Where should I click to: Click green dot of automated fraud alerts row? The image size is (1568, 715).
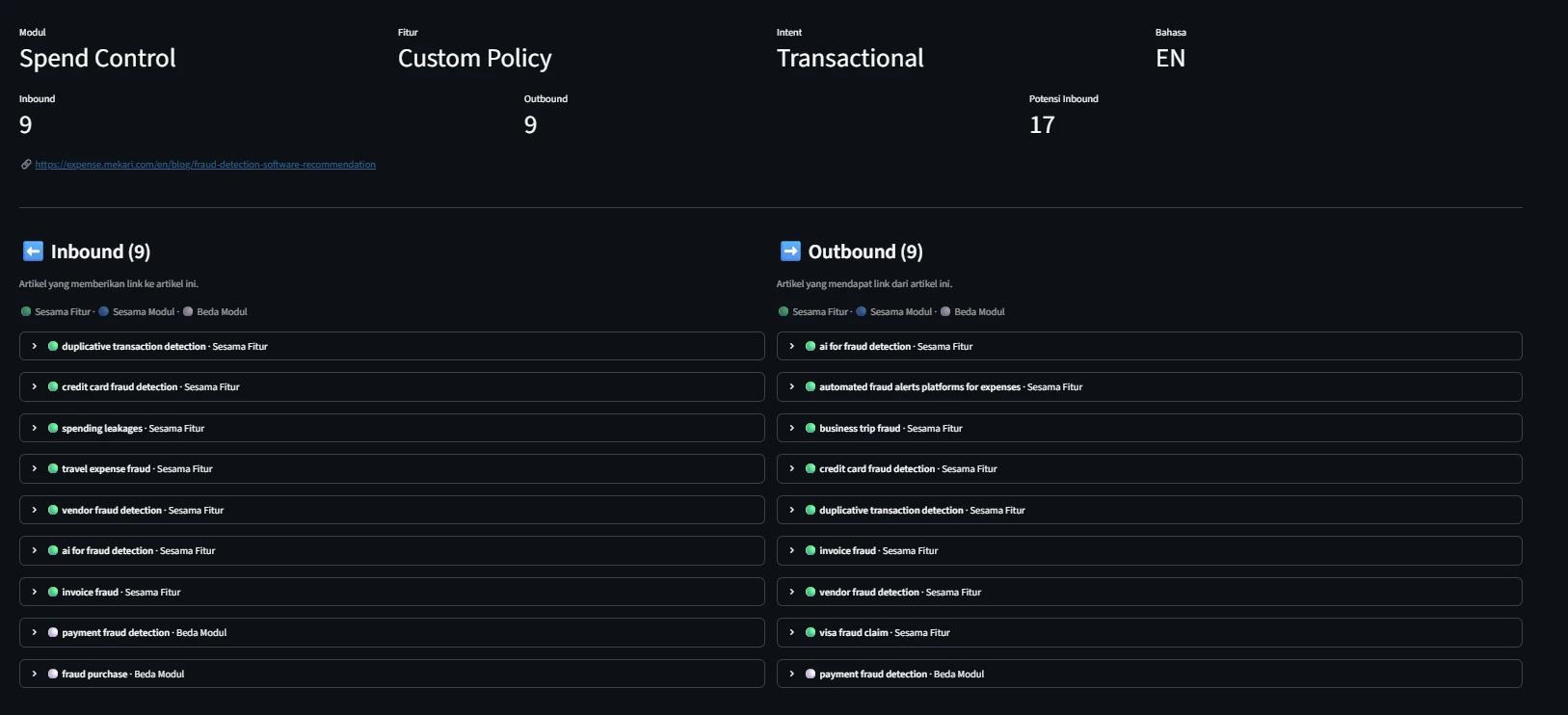(811, 386)
